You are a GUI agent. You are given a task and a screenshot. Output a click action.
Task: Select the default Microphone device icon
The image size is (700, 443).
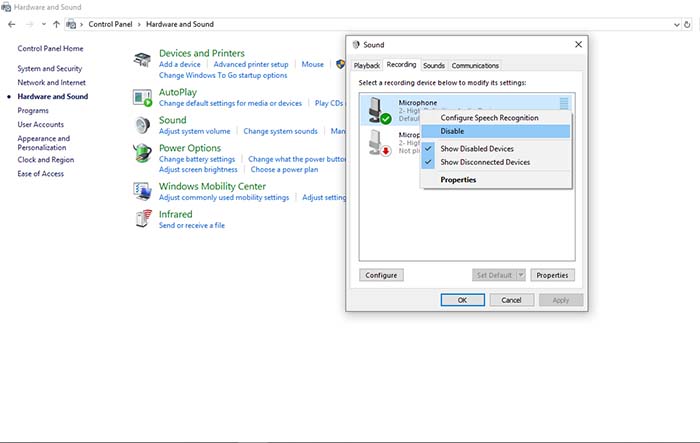378,110
